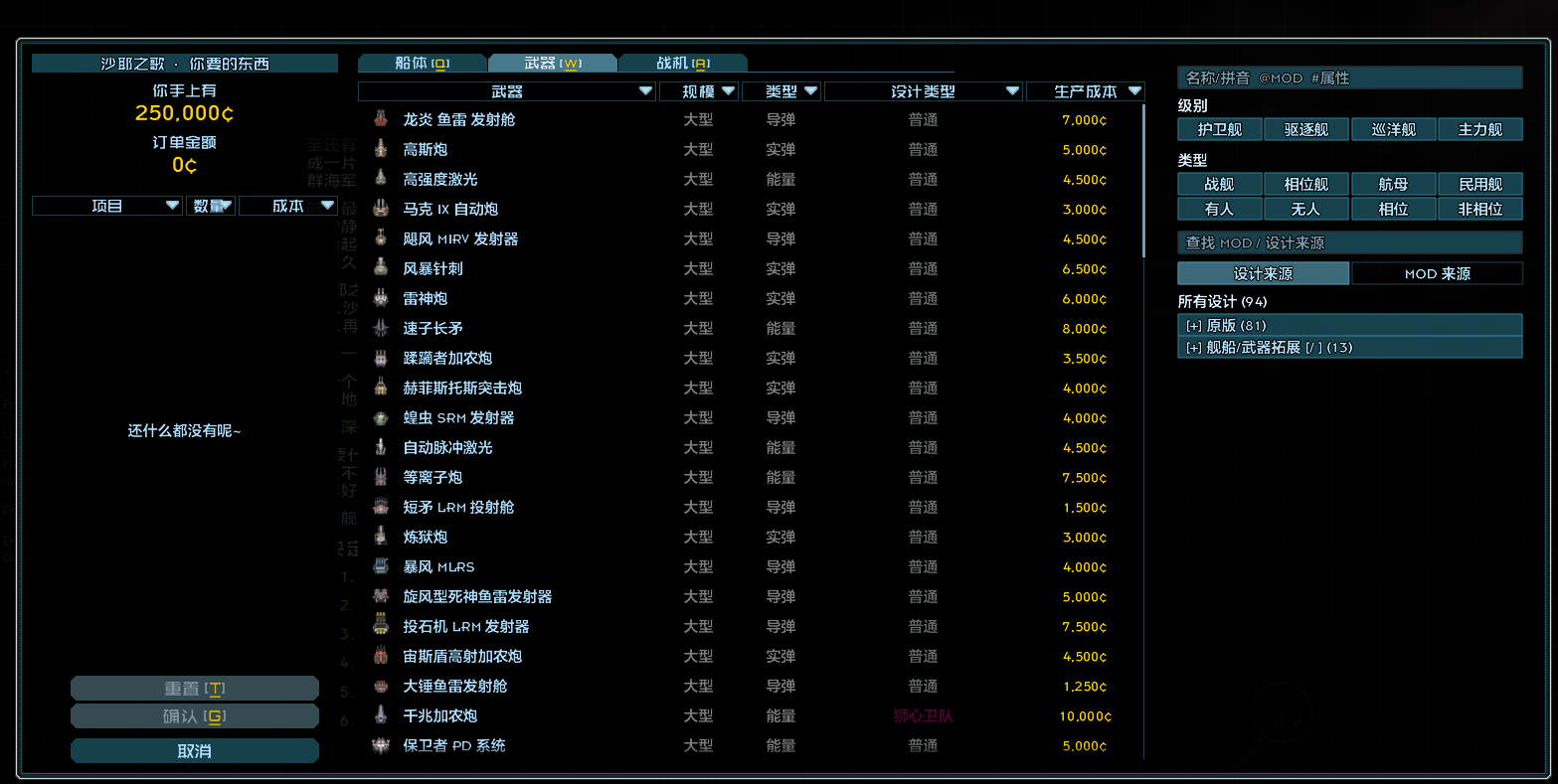The height and width of the screenshot is (784, 1558).
Task: Click the 炼狱炮 weapon icon
Action: point(381,537)
